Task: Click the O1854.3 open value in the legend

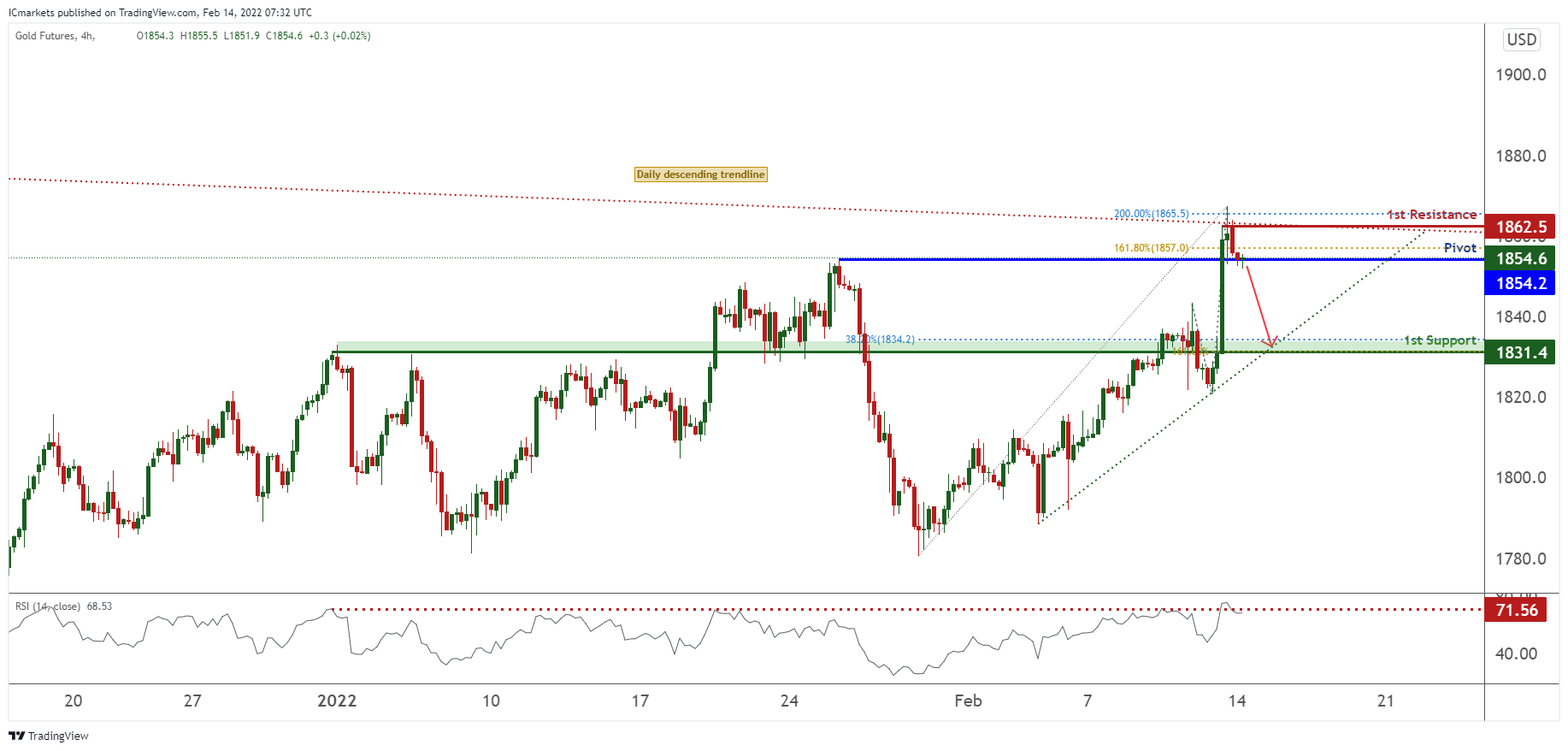Action: [x=155, y=36]
